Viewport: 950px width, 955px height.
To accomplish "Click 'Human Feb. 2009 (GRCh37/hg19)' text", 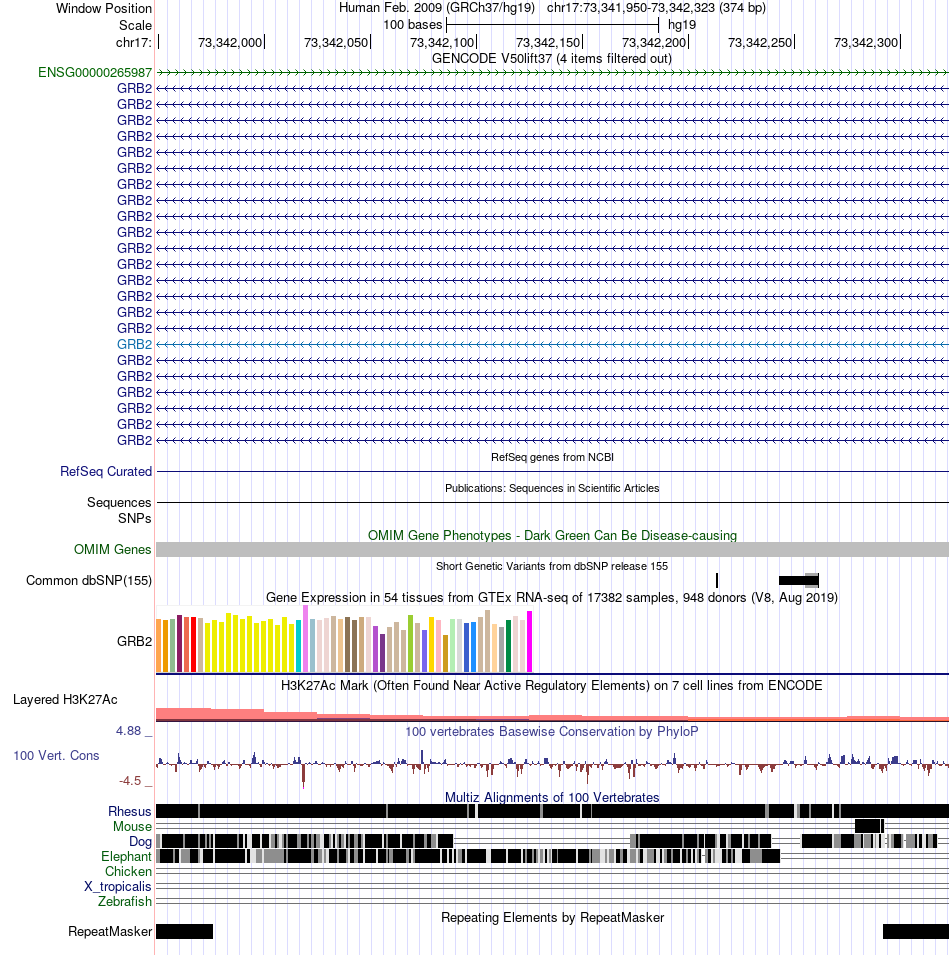I will tap(437, 8).
